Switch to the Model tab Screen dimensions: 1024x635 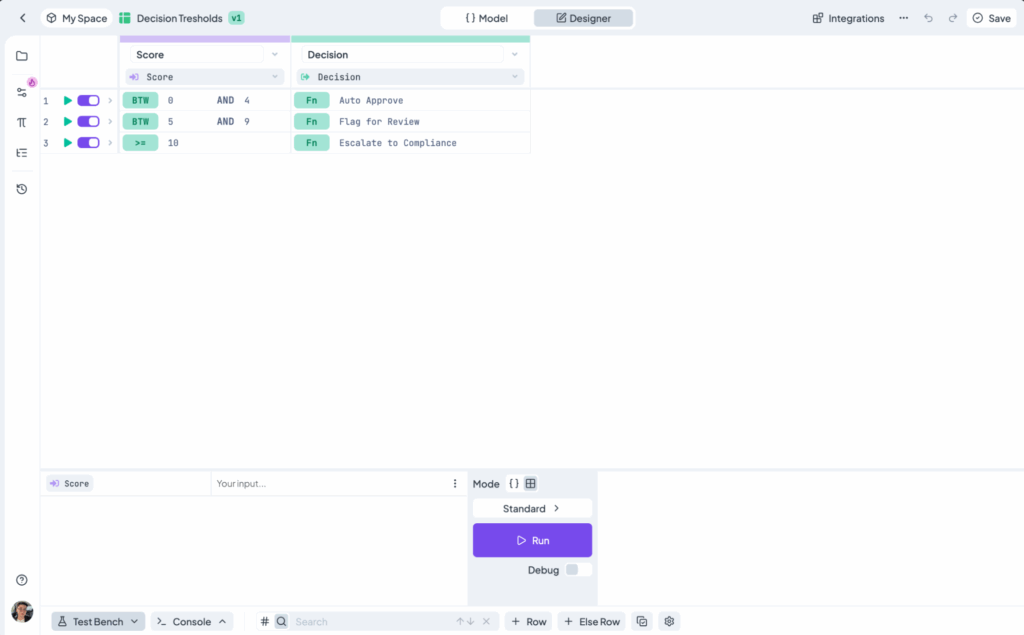tap(487, 17)
